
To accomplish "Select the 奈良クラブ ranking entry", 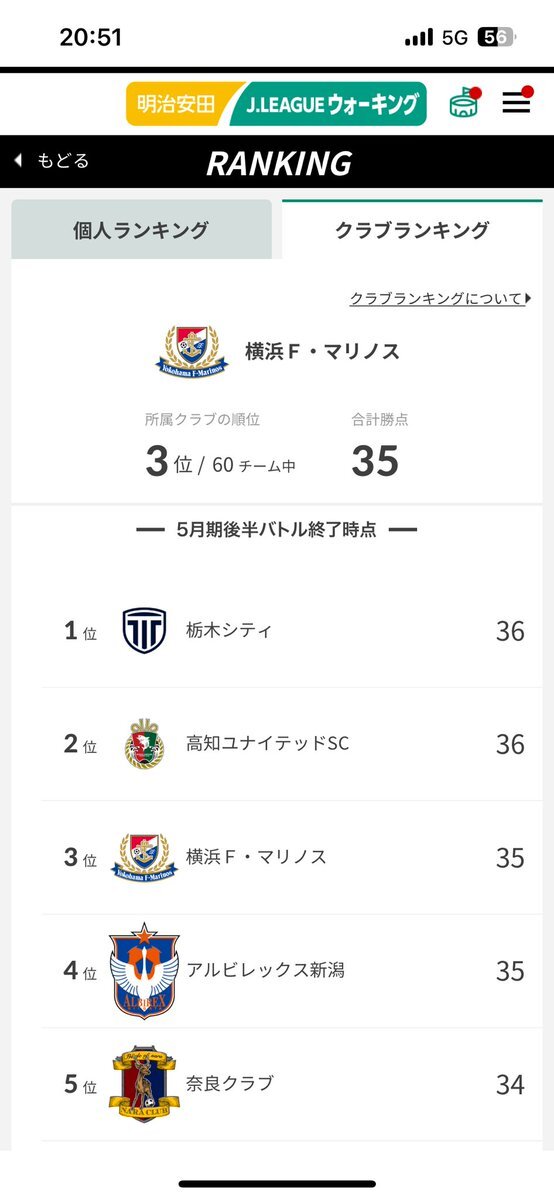I will coord(292,1084).
